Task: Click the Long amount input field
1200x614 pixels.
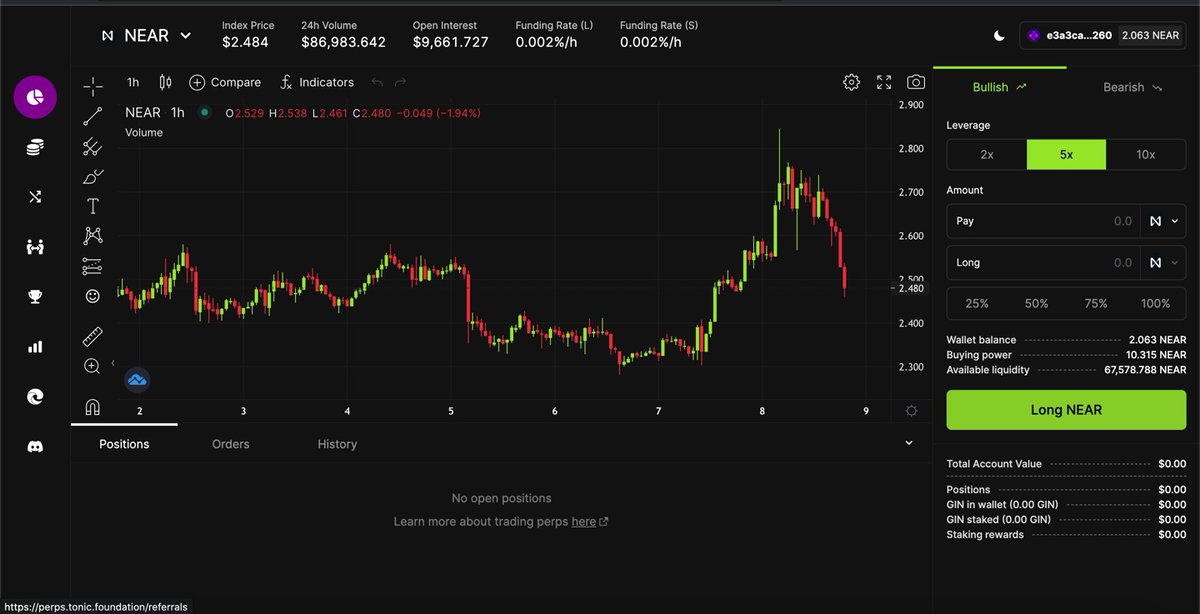Action: pyautogui.click(x=1044, y=263)
